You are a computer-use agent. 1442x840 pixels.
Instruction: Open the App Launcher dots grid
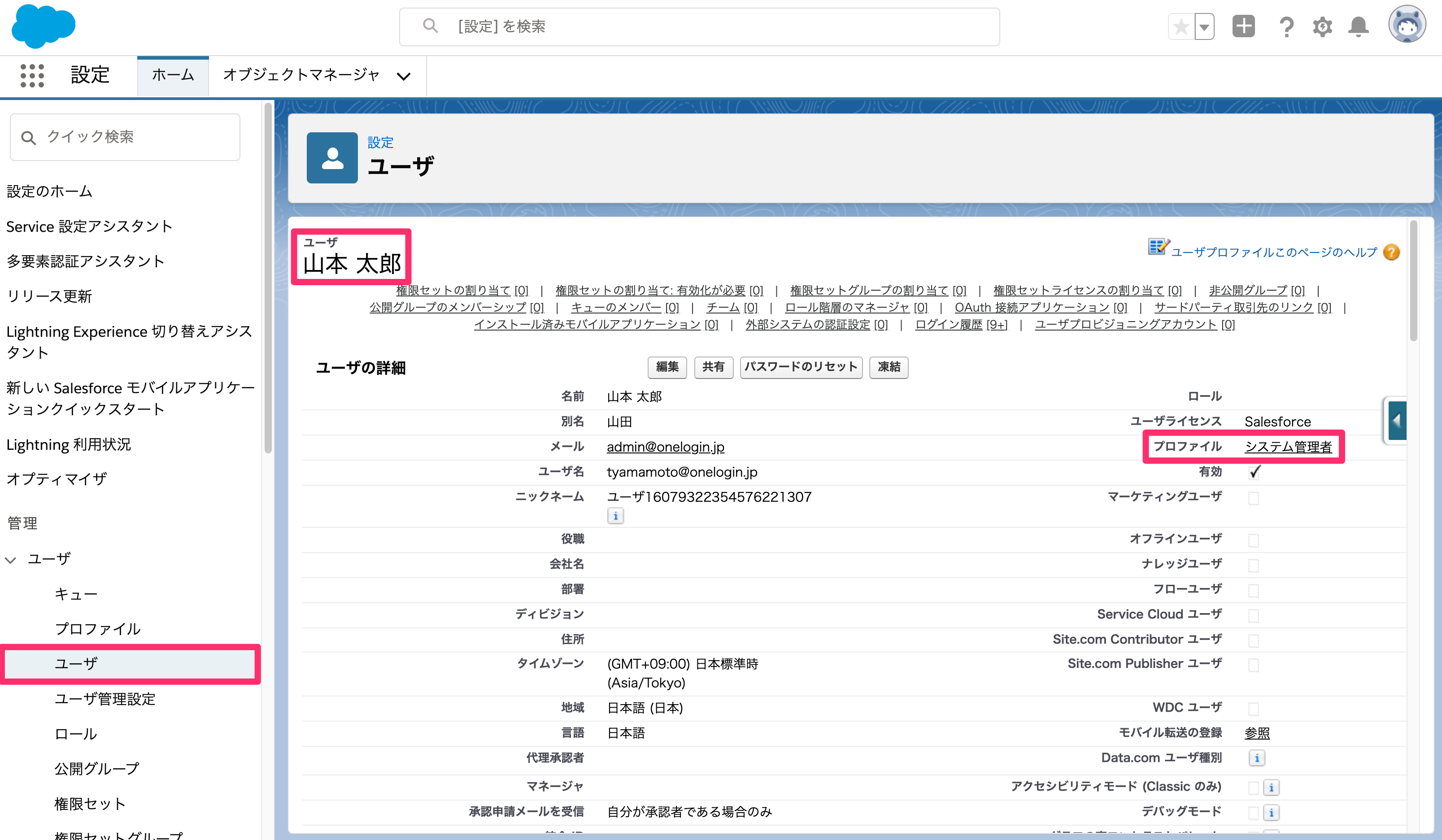pyautogui.click(x=32, y=75)
